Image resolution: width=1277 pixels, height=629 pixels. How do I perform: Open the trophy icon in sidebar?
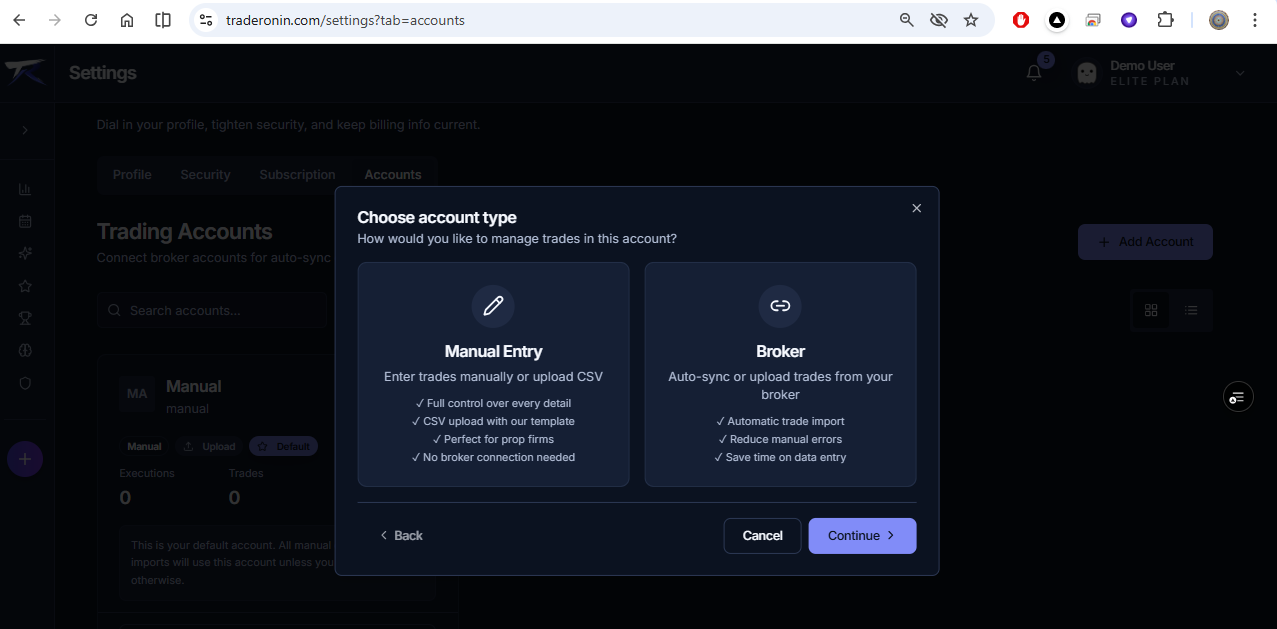[25, 319]
